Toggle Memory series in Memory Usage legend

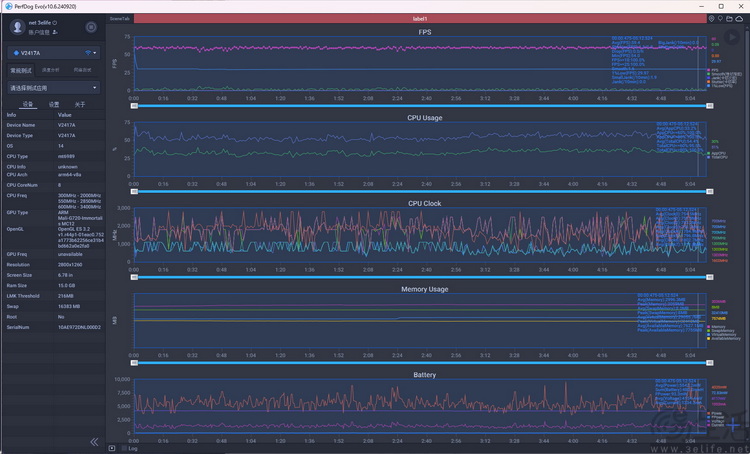(717, 327)
